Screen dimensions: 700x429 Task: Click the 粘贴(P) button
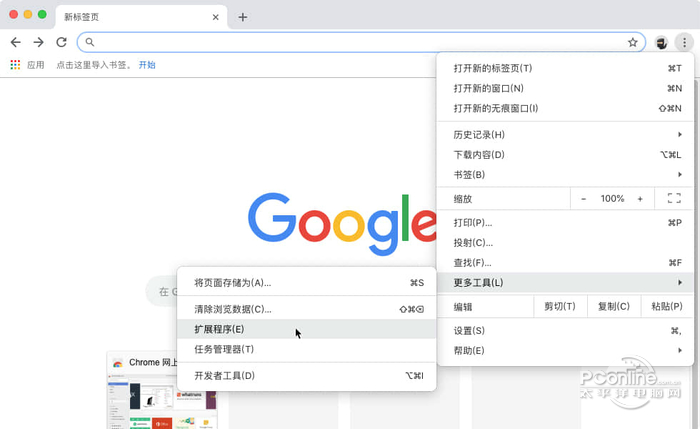[667, 307]
